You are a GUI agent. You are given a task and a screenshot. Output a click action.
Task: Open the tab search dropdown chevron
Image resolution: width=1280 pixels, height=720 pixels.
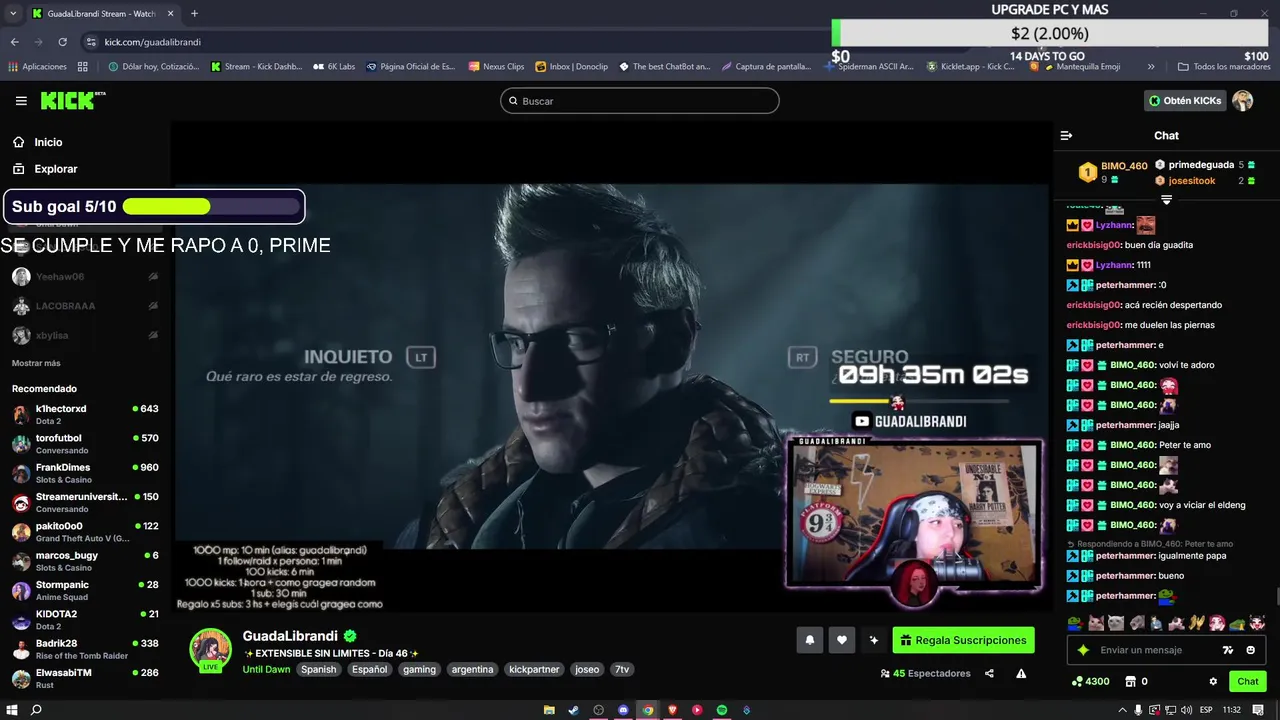point(13,14)
